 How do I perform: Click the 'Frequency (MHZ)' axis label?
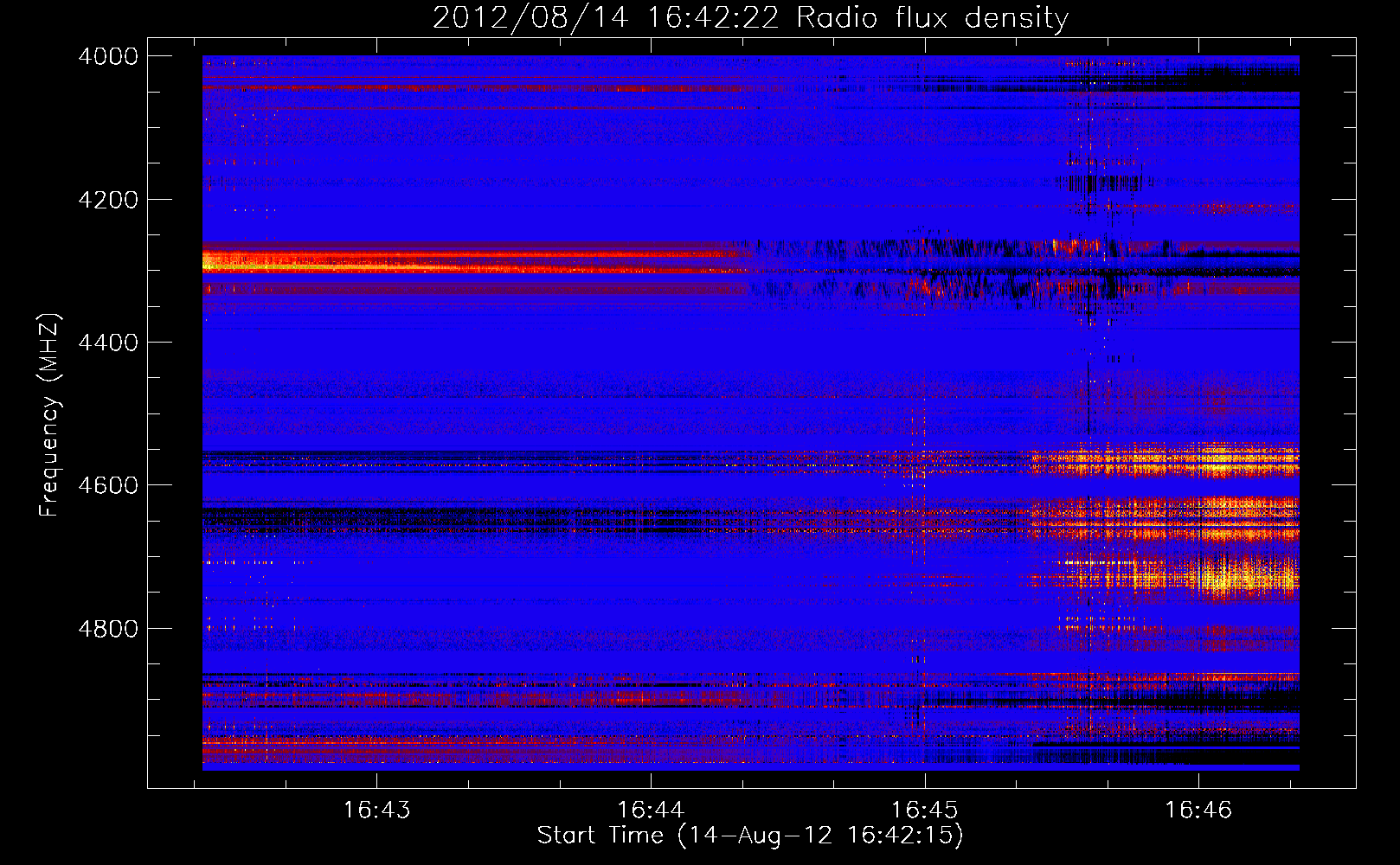49,415
